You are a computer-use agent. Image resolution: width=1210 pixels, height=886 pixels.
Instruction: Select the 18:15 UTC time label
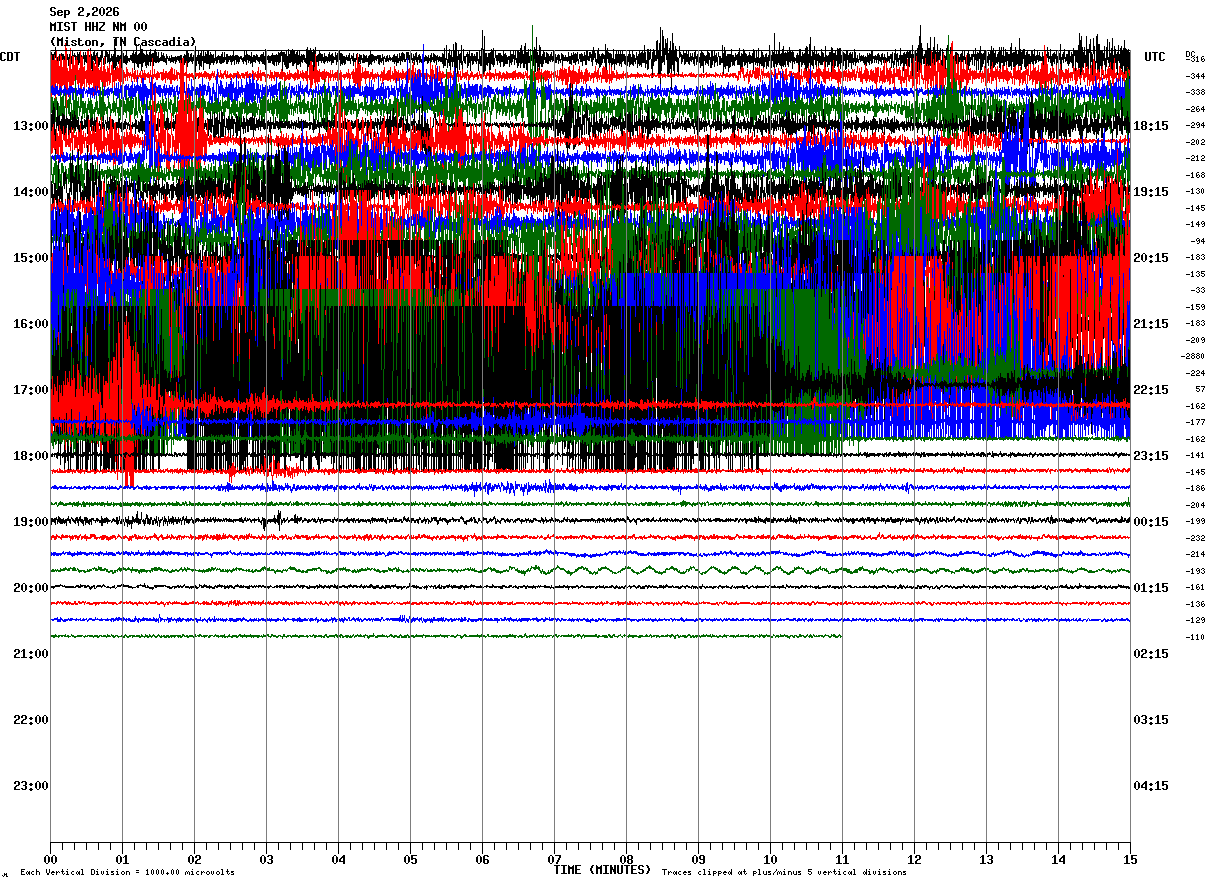(1150, 126)
